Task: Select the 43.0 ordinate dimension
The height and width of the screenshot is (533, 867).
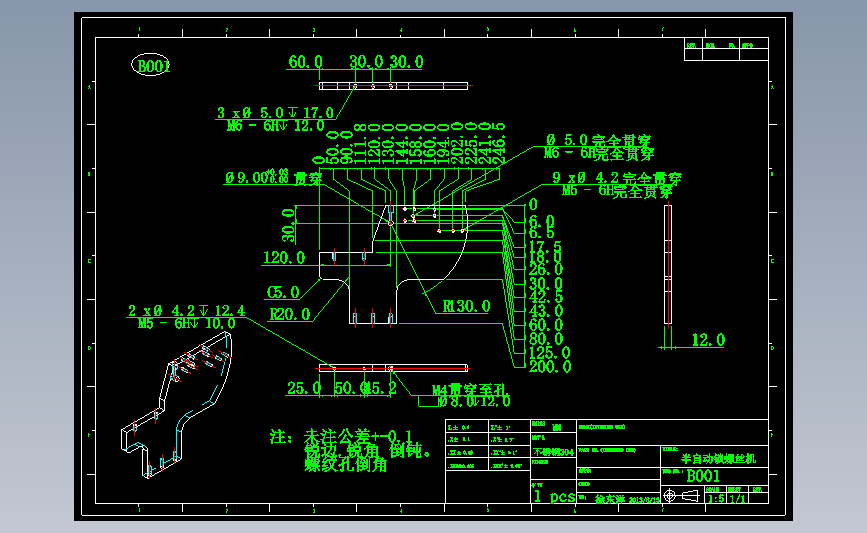Action: [x=546, y=311]
